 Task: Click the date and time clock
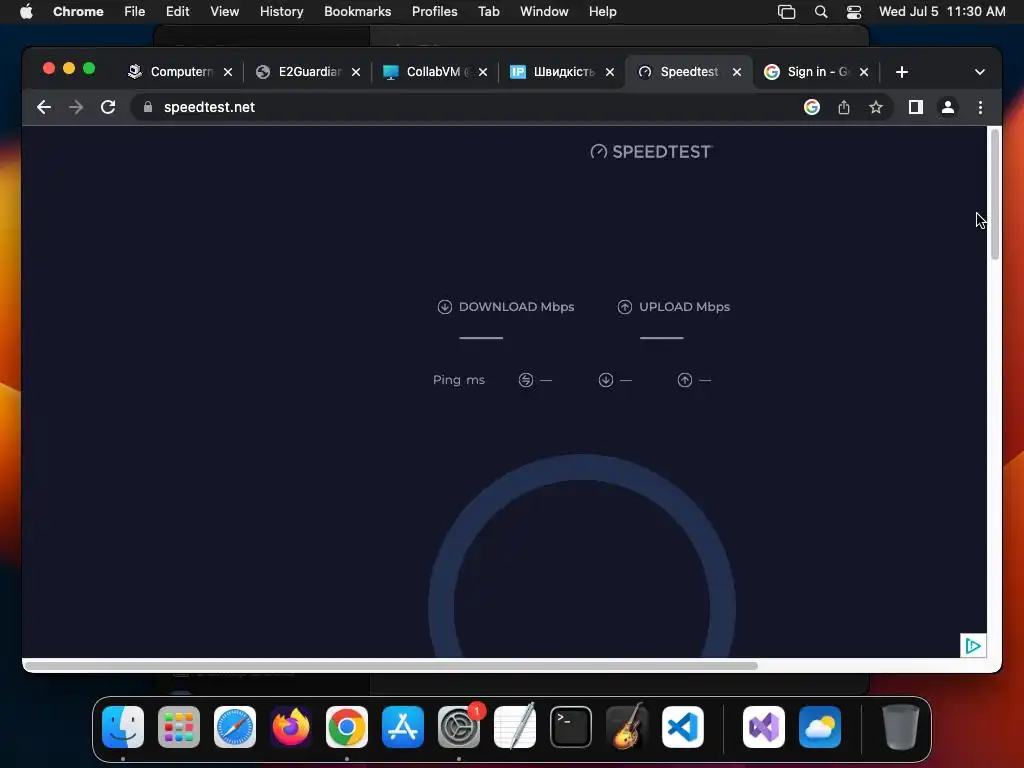pos(942,12)
